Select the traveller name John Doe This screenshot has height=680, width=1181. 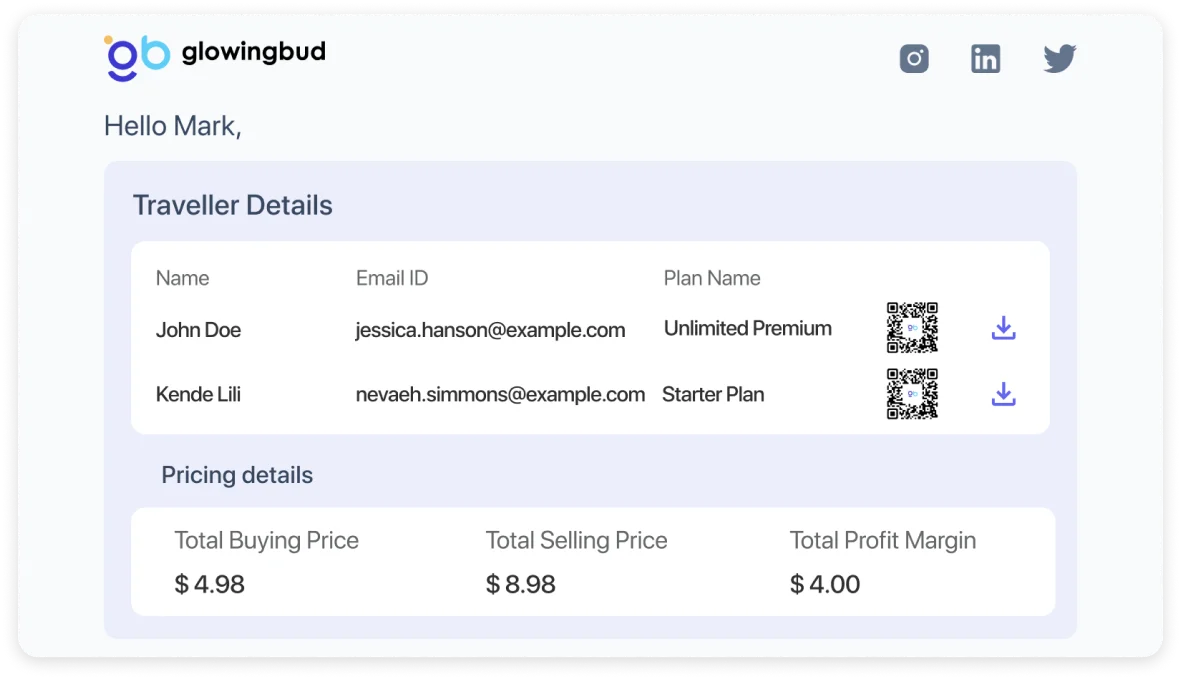[198, 330]
